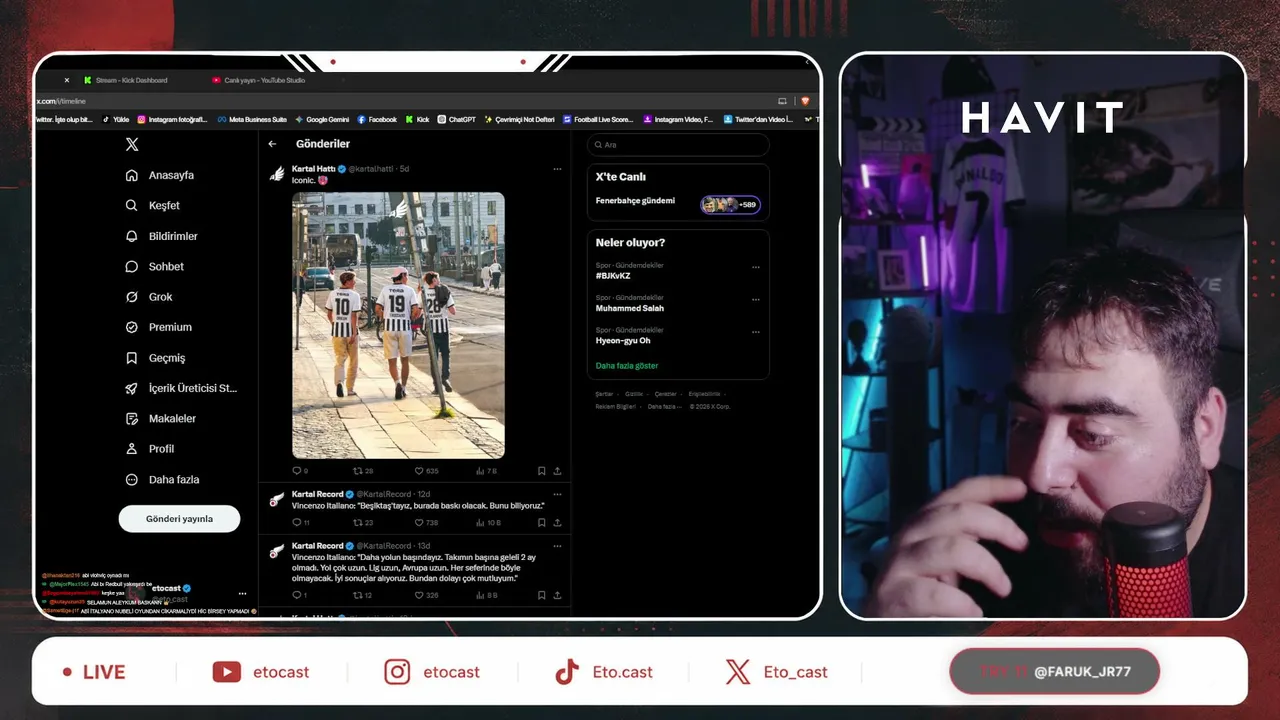
Task: Open Facebook bookmark in bookmarks bar
Action: [377, 119]
